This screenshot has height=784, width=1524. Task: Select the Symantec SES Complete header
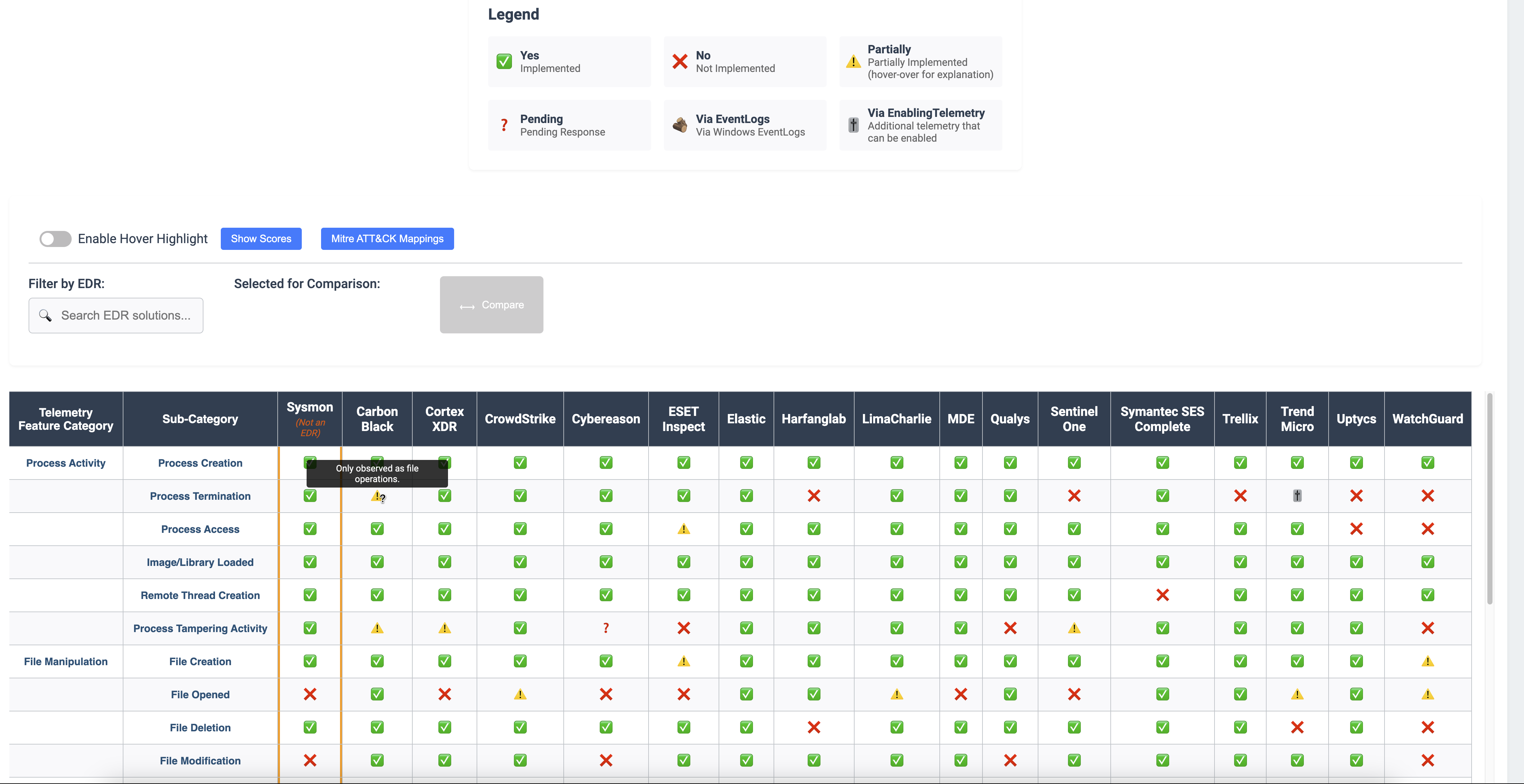(1162, 418)
